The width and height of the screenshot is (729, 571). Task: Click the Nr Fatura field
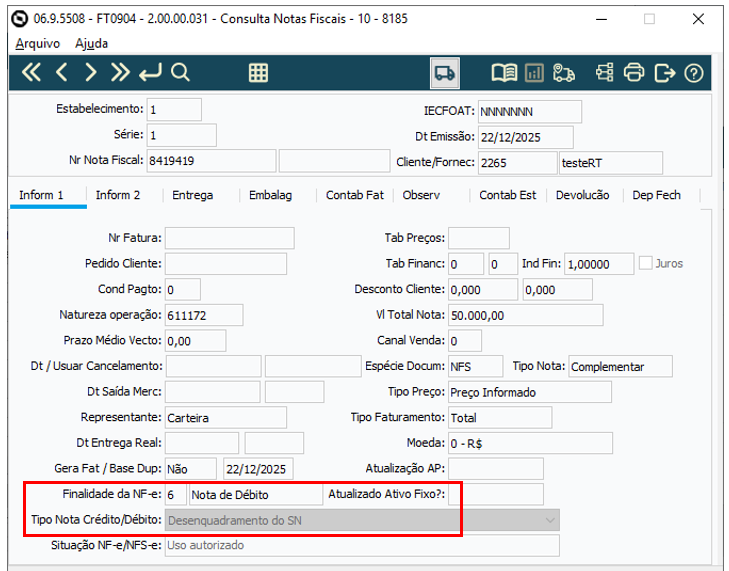229,238
